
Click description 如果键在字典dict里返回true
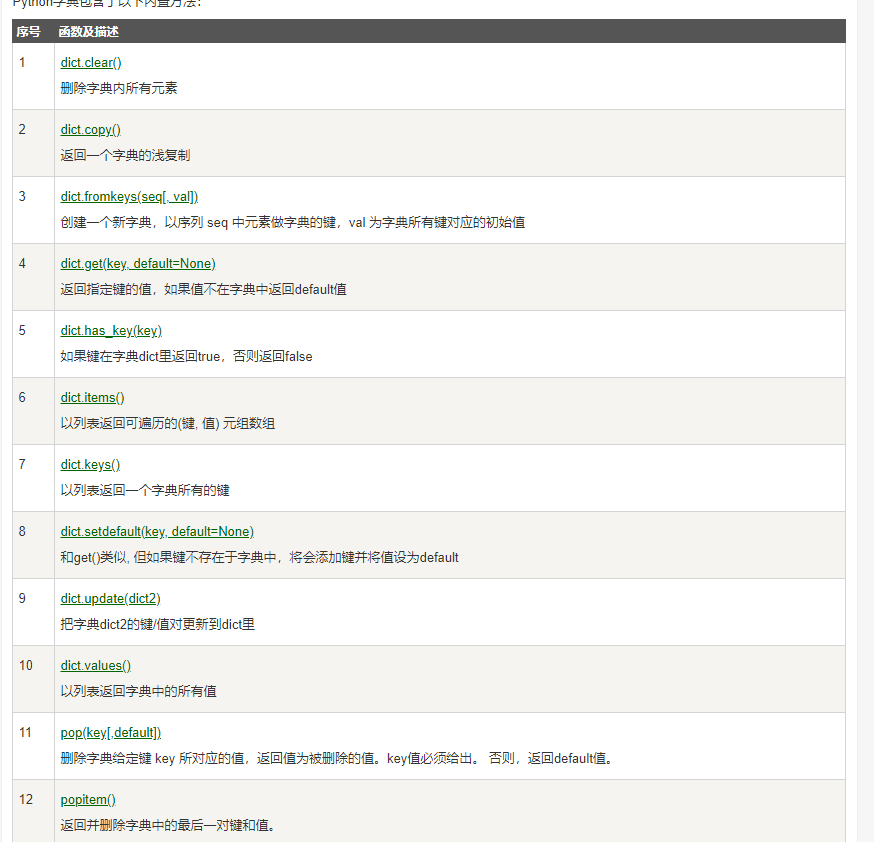186,356
